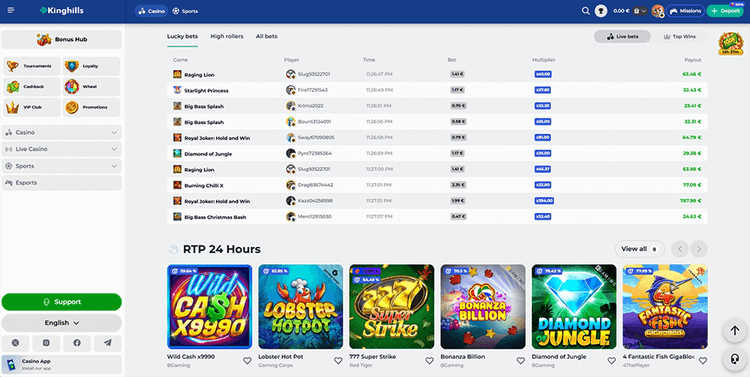The height and width of the screenshot is (377, 750).
Task: Click the Deposit button
Action: [725, 11]
